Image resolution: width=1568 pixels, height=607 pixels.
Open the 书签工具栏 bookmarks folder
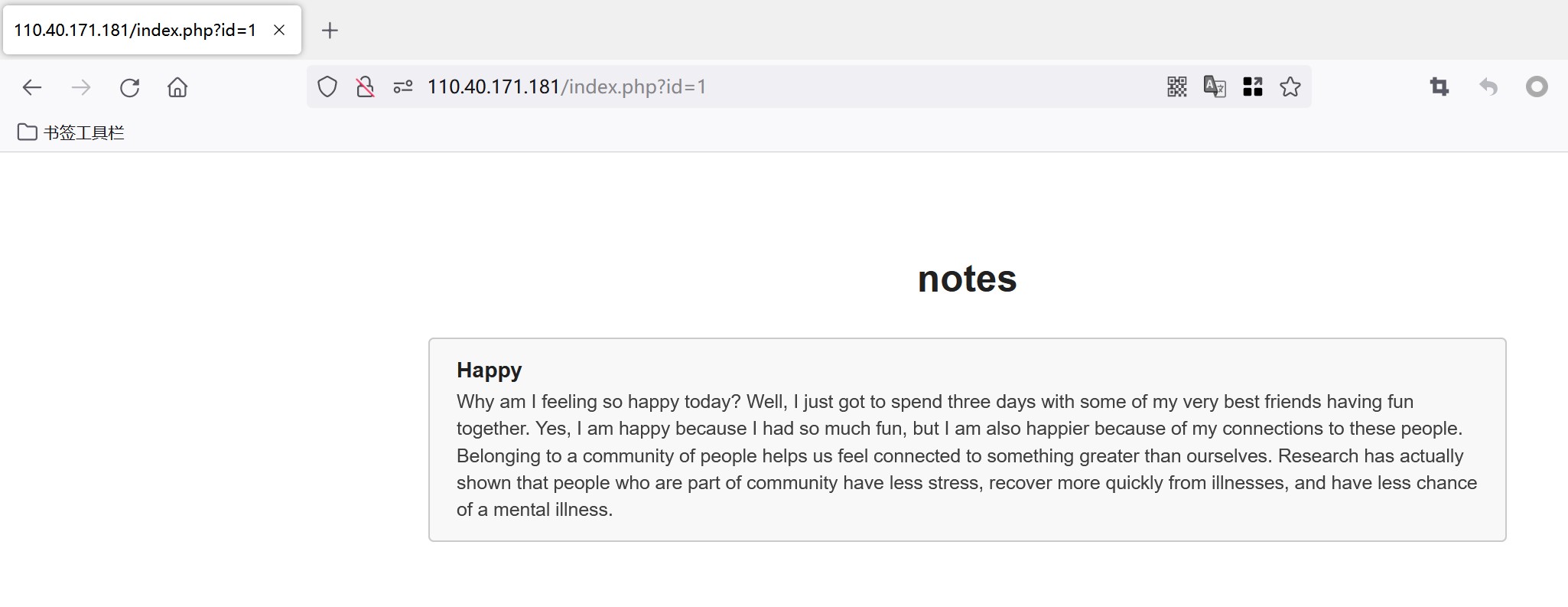point(71,132)
